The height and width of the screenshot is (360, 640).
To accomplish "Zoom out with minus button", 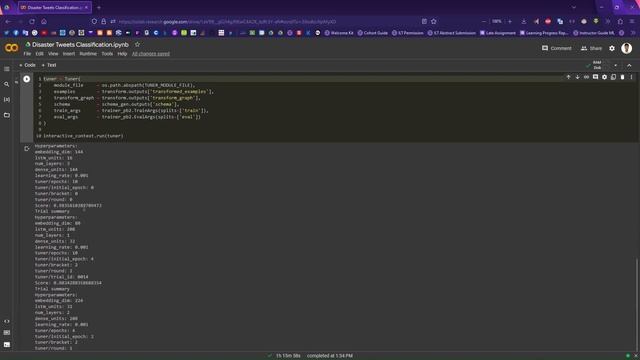I will [x=484, y=21].
